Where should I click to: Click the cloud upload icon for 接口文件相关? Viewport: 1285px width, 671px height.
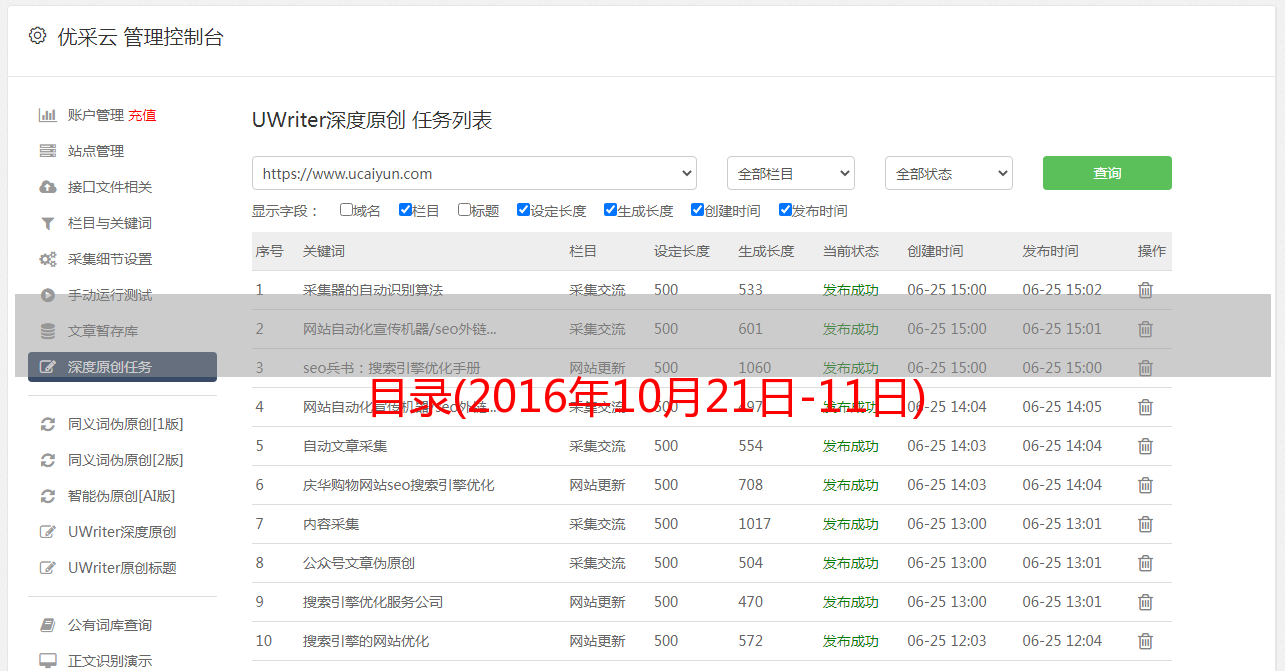47,187
